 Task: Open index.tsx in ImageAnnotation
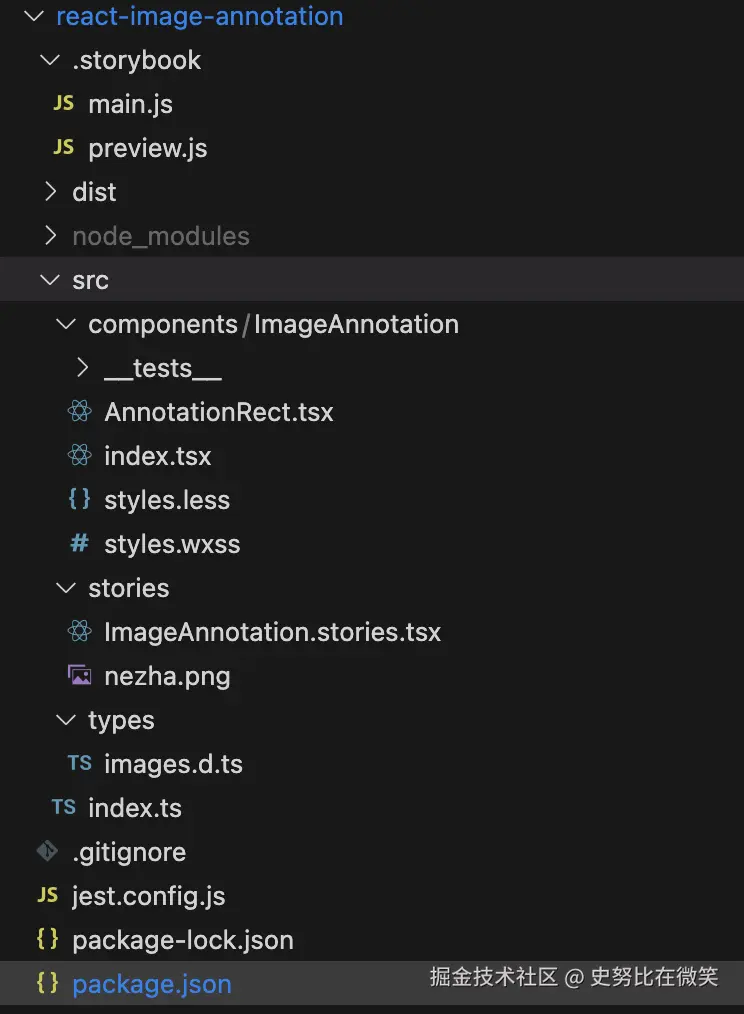(157, 456)
